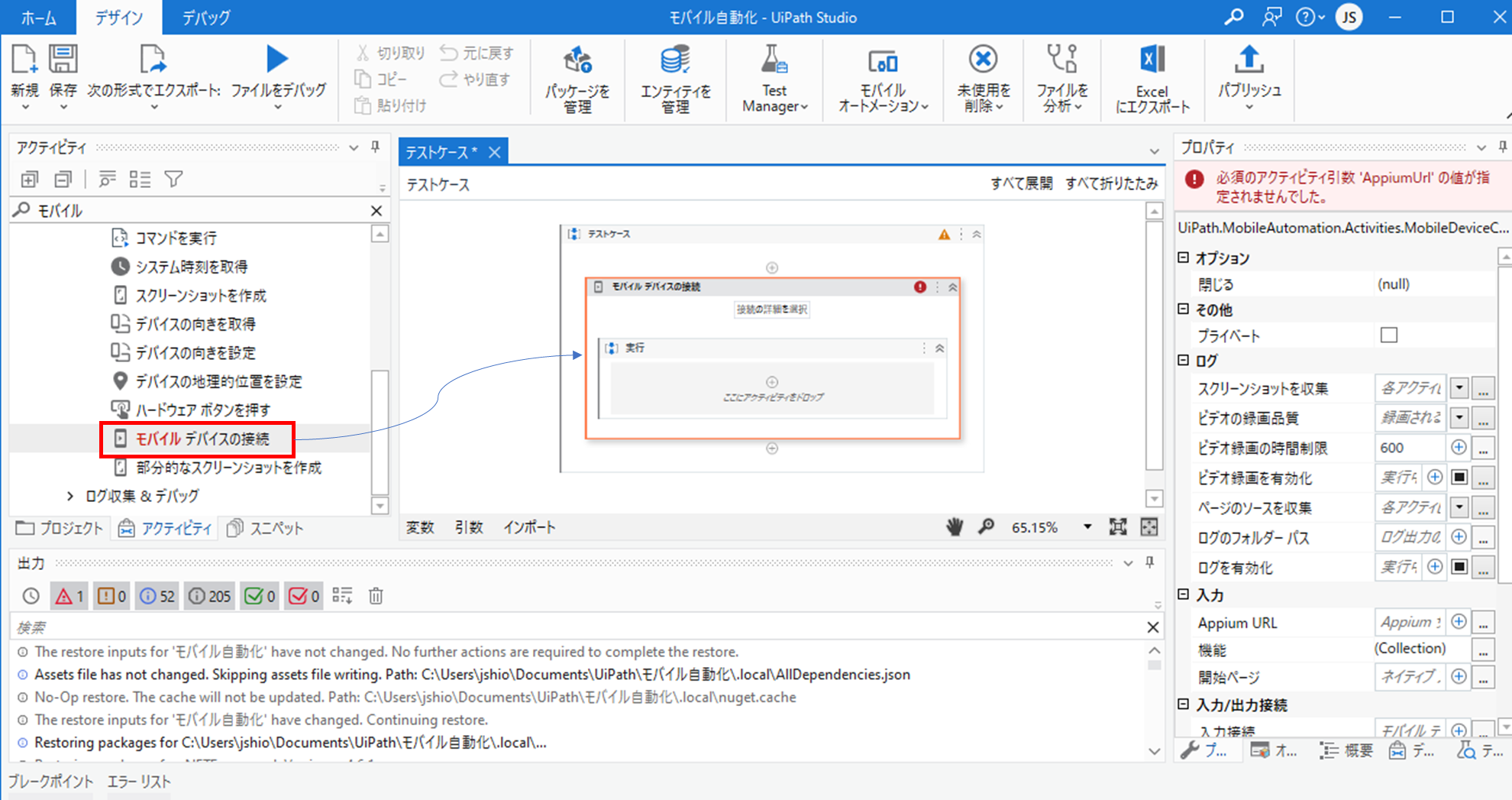This screenshot has width=1512, height=800.
Task: Collapse the ログ property section
Action: pyautogui.click(x=1184, y=360)
